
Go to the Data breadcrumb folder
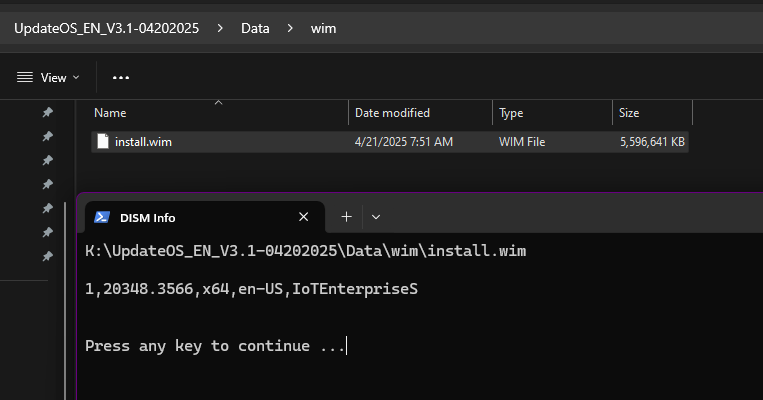coord(255,28)
